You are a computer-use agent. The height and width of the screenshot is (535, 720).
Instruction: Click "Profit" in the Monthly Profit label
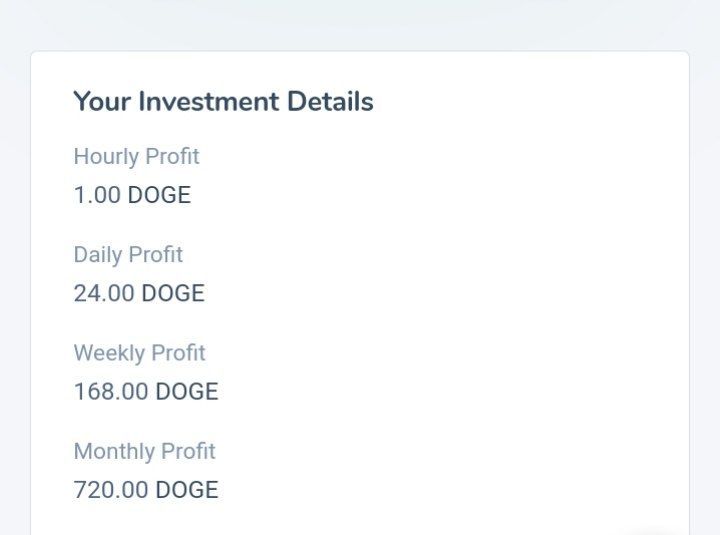189,452
